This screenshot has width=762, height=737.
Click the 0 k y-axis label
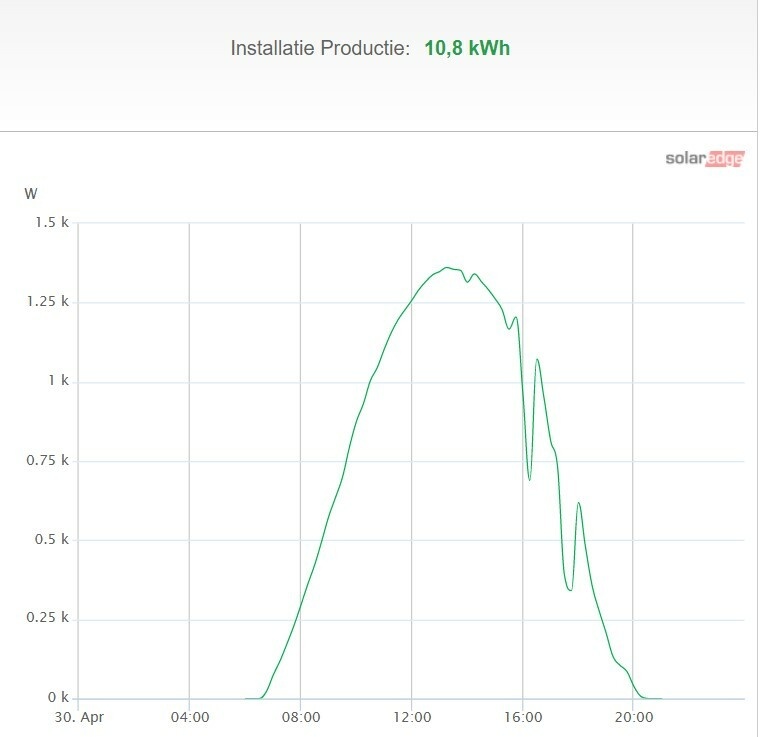pos(58,698)
